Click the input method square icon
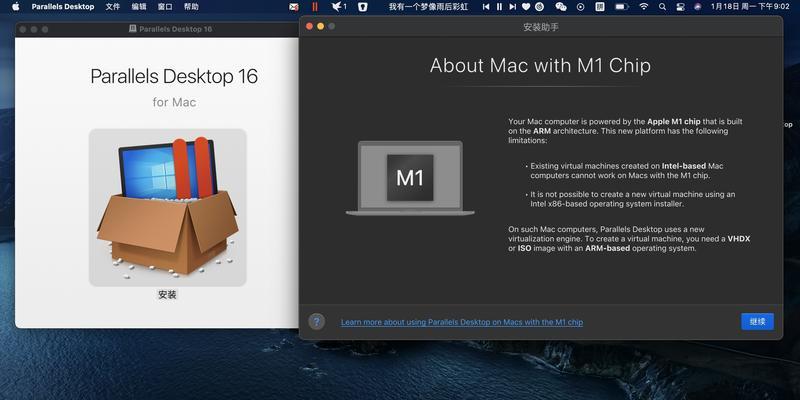 pos(600,7)
